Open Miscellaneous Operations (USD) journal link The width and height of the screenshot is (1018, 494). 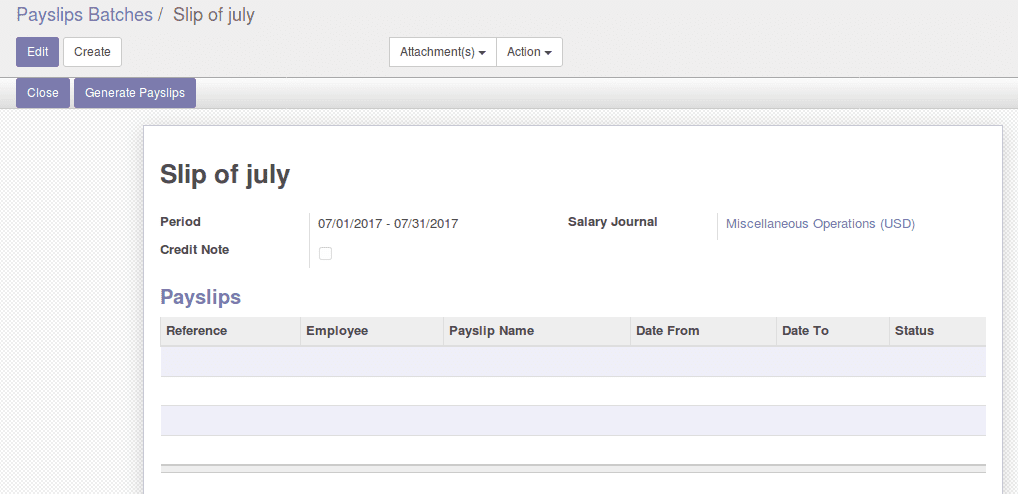pyautogui.click(x=820, y=224)
